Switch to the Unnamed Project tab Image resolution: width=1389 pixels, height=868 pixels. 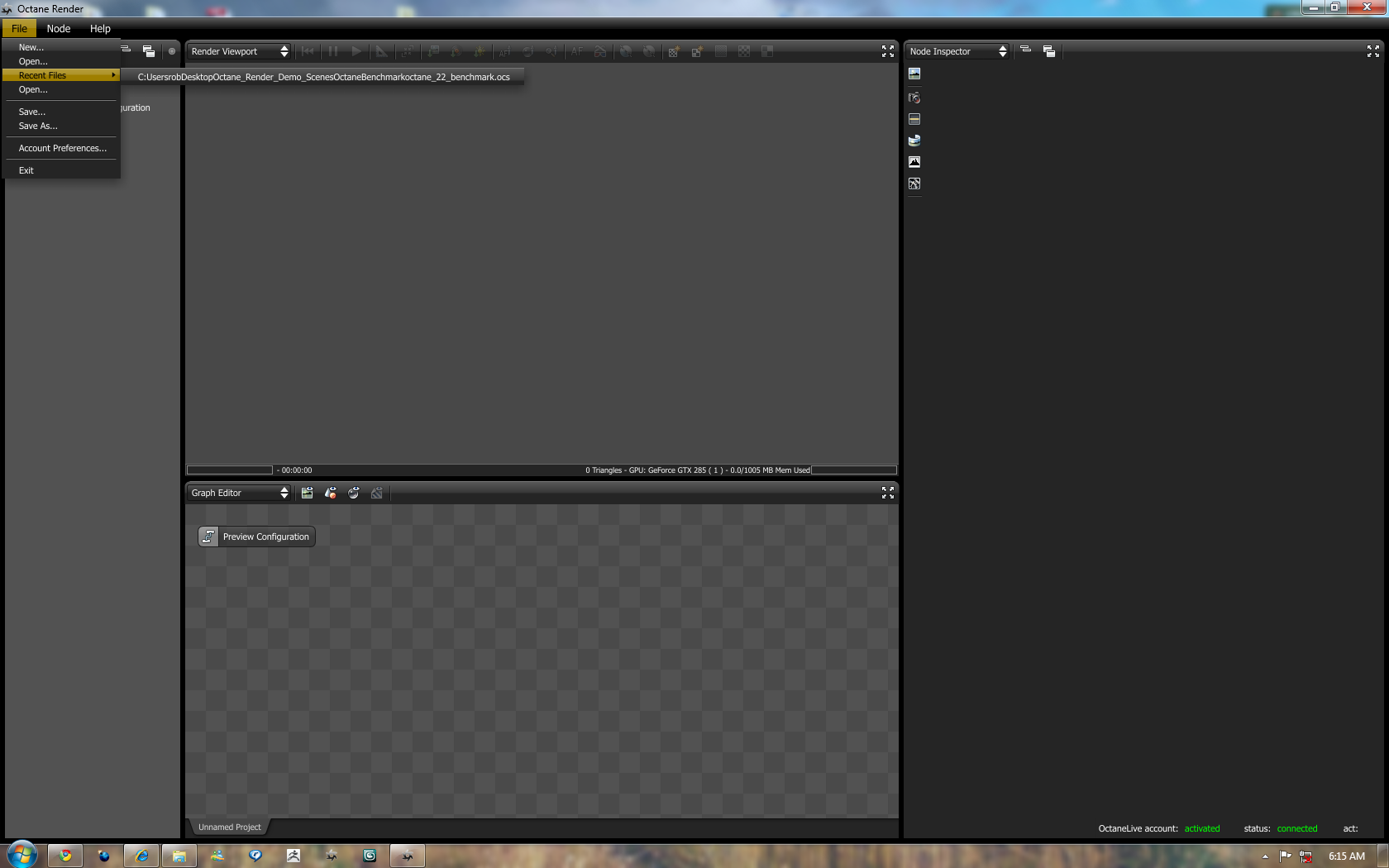click(x=229, y=827)
